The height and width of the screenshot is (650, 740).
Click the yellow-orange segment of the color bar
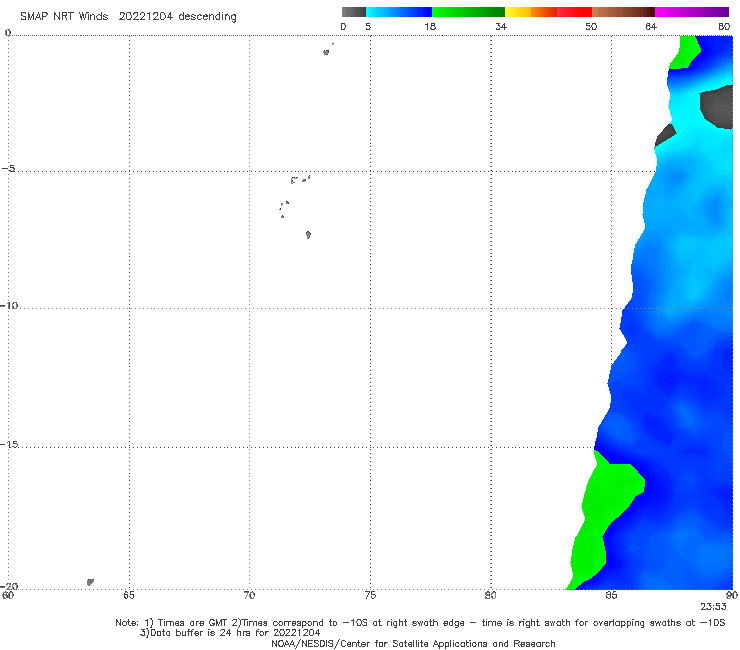coord(531,12)
